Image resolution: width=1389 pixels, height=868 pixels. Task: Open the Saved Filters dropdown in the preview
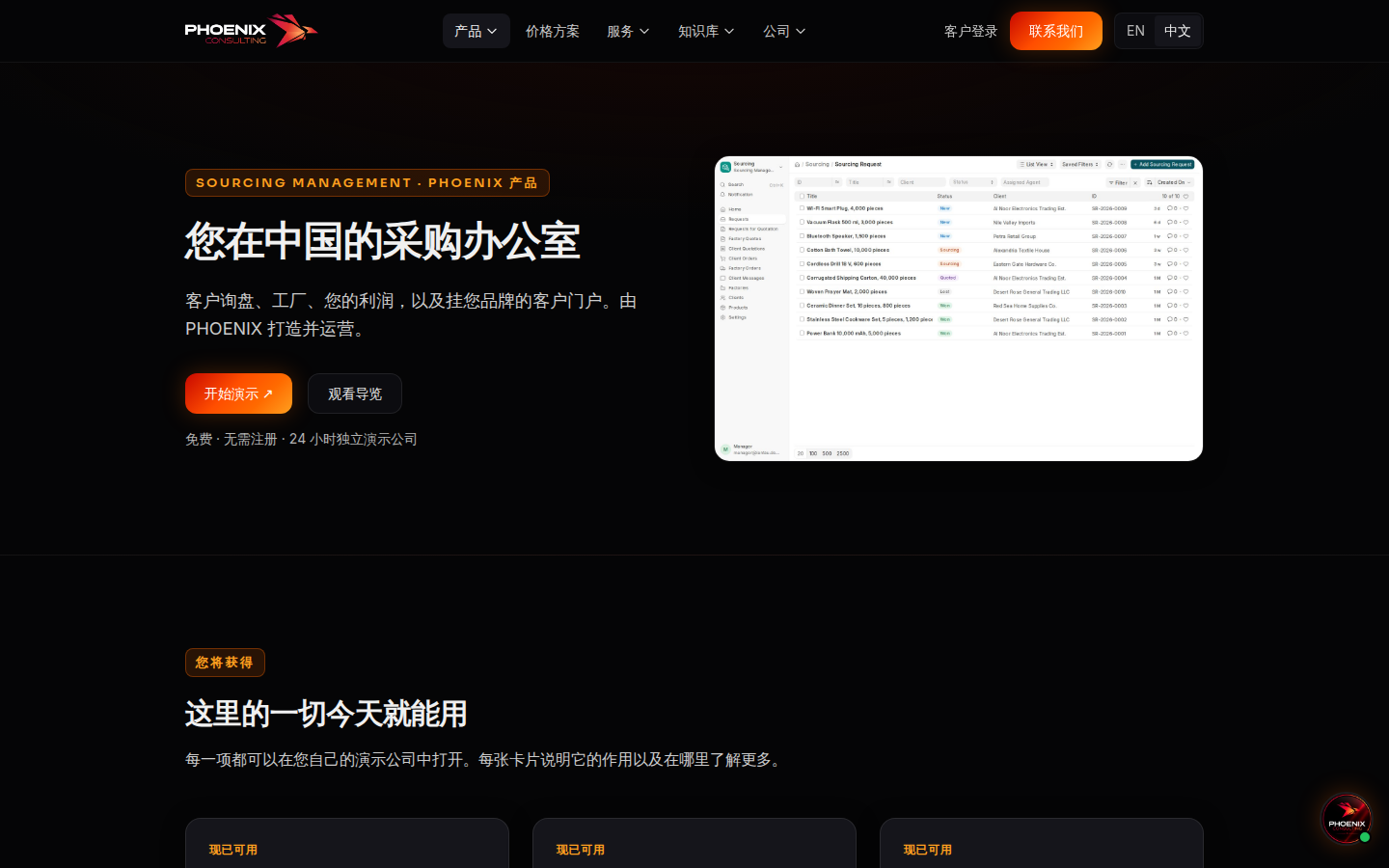(1080, 165)
